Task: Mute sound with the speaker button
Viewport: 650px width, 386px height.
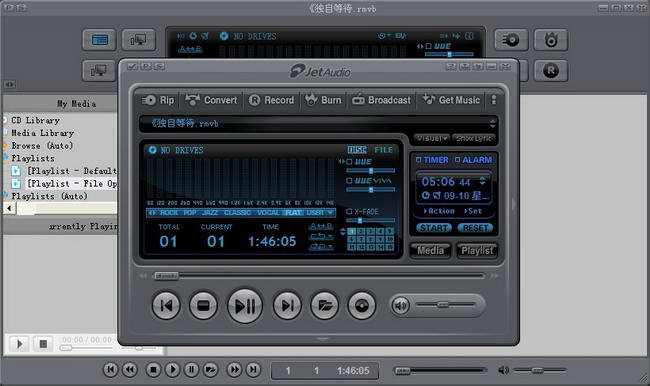Action: point(400,306)
